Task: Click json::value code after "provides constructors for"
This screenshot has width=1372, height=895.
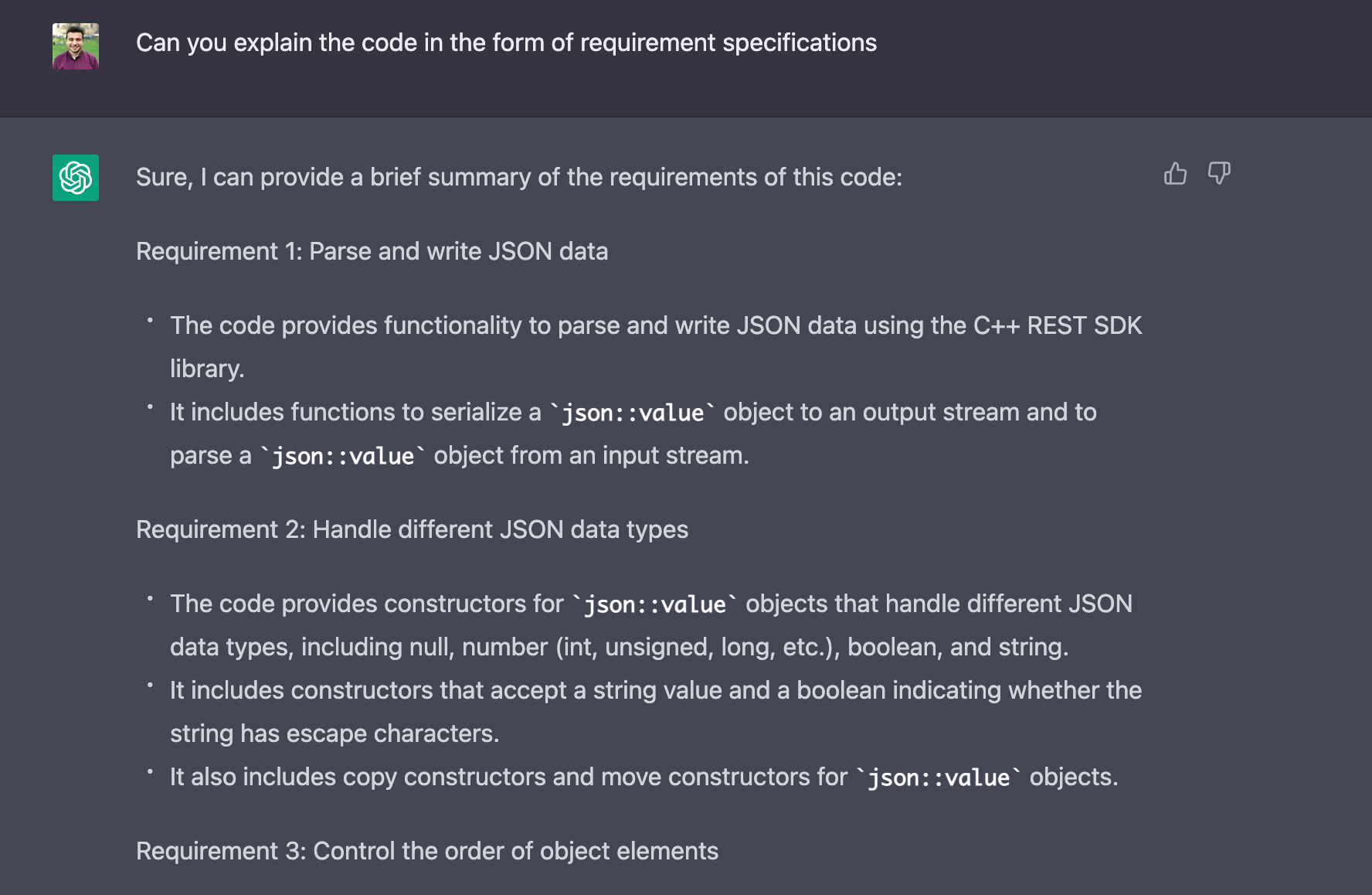Action: tap(654, 604)
